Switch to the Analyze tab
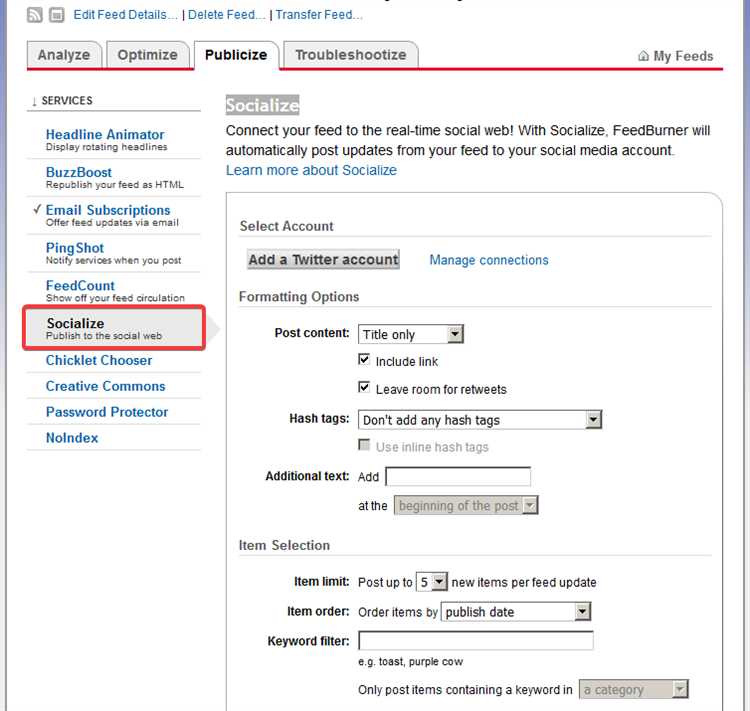Viewport: 750px width, 711px height. [64, 55]
